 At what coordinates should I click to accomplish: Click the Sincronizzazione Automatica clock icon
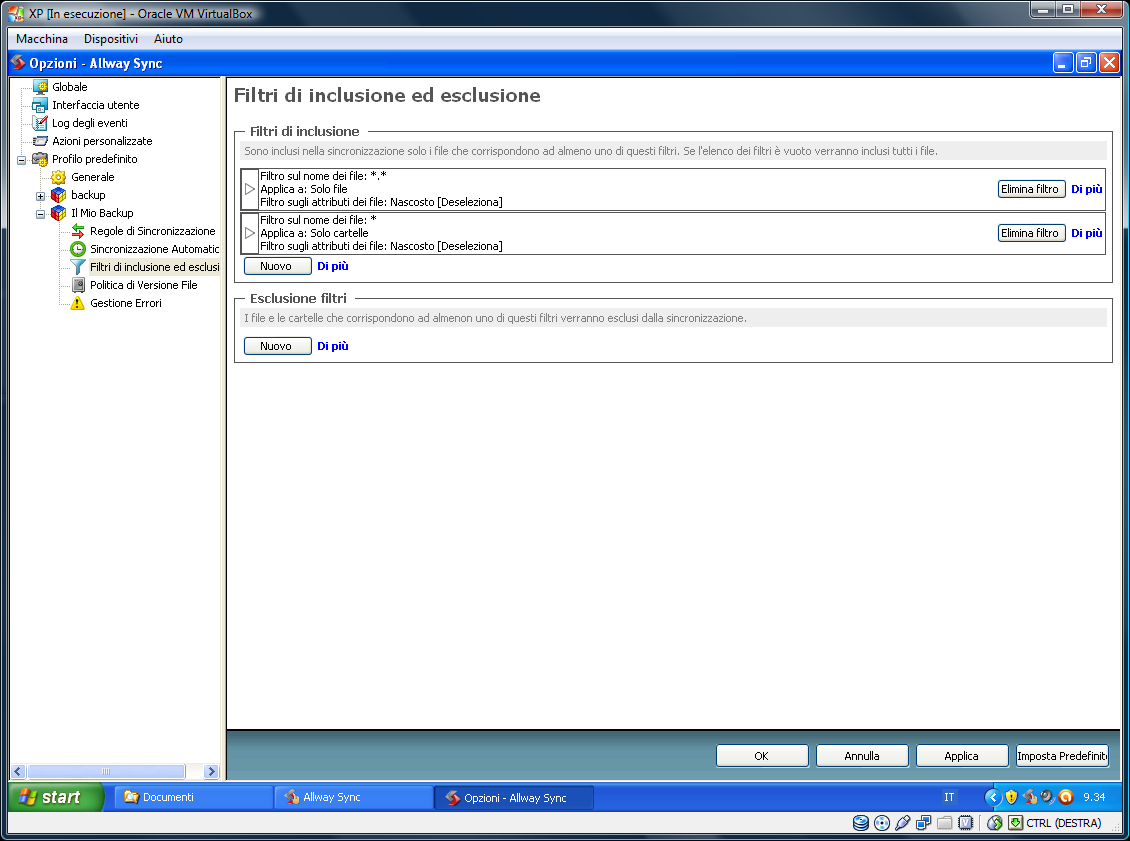[78, 249]
